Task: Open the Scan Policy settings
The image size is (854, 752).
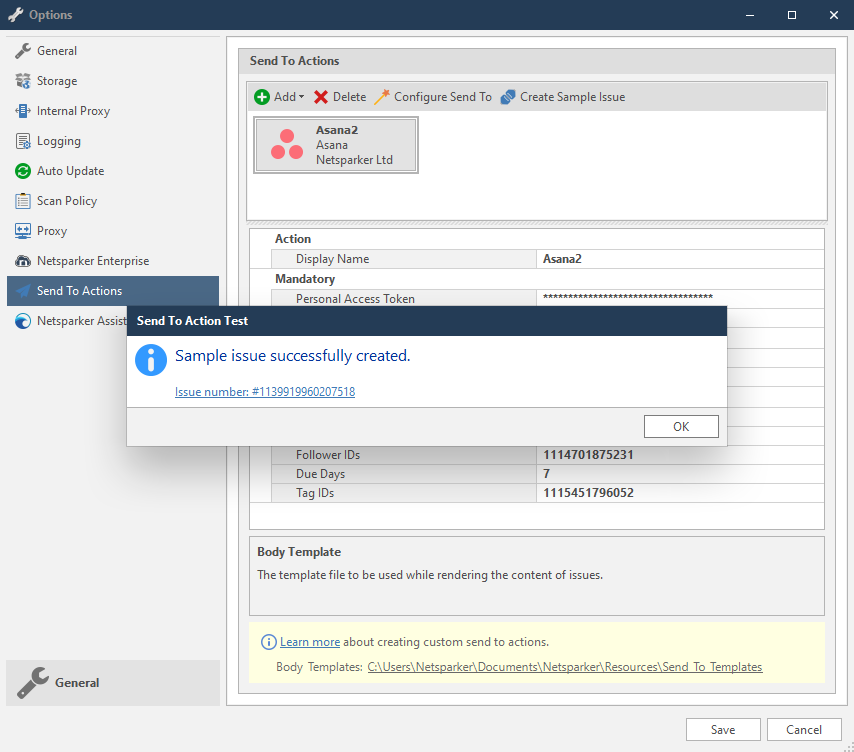Action: (x=67, y=201)
